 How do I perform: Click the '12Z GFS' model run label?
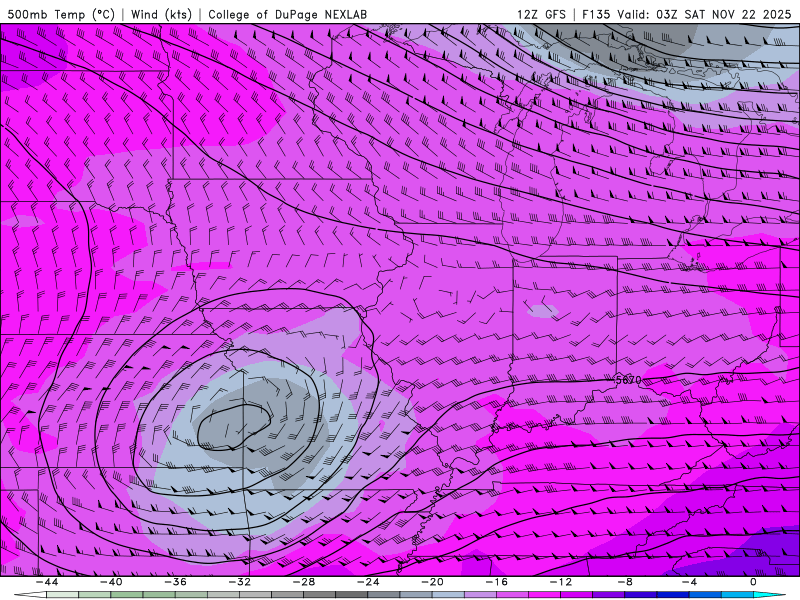point(541,14)
